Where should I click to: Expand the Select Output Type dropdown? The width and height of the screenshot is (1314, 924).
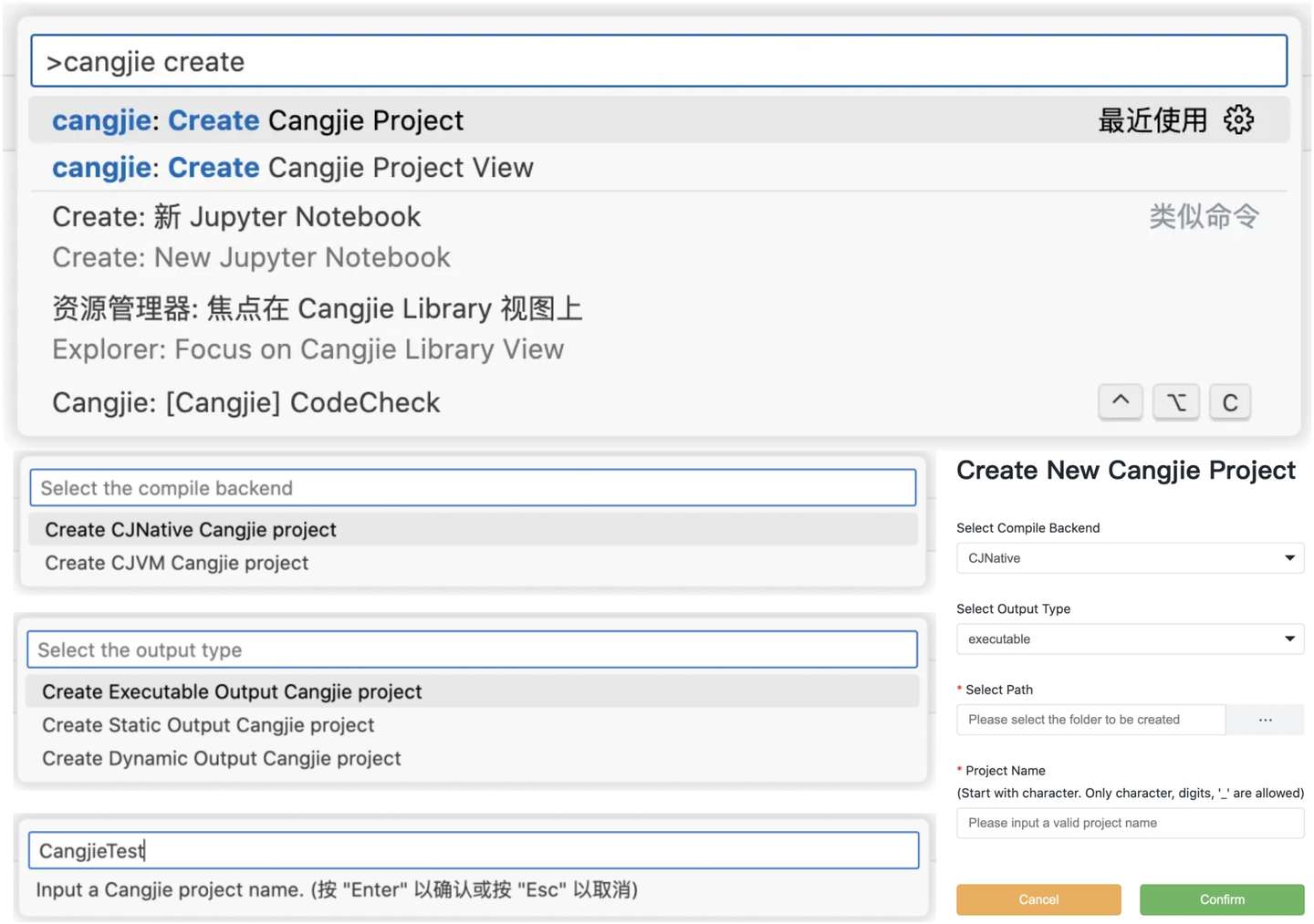tap(1130, 639)
